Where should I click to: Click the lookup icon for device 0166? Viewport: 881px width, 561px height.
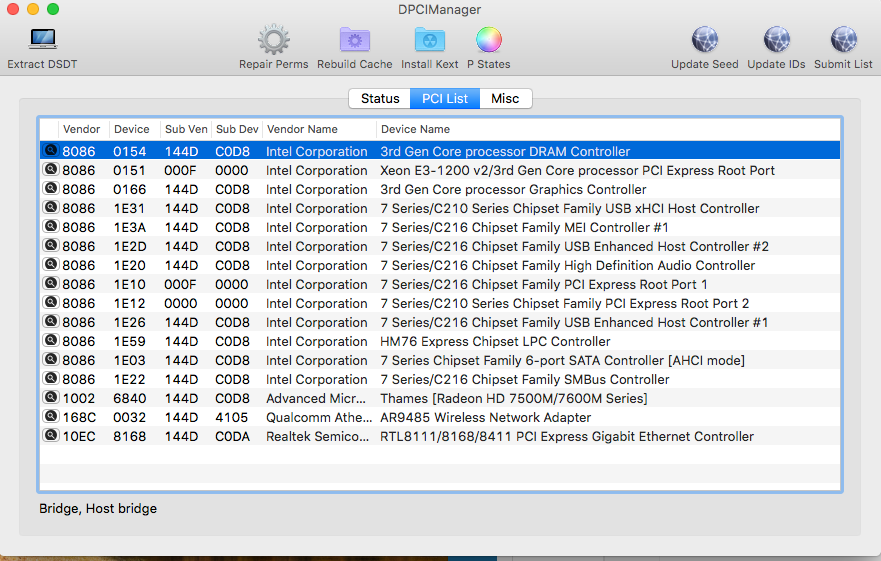tap(51, 188)
